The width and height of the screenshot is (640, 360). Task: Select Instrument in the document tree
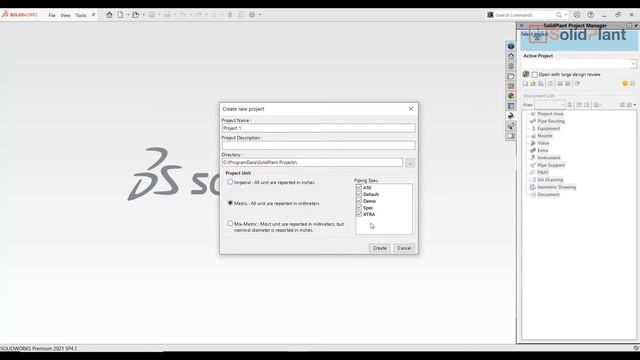point(549,158)
